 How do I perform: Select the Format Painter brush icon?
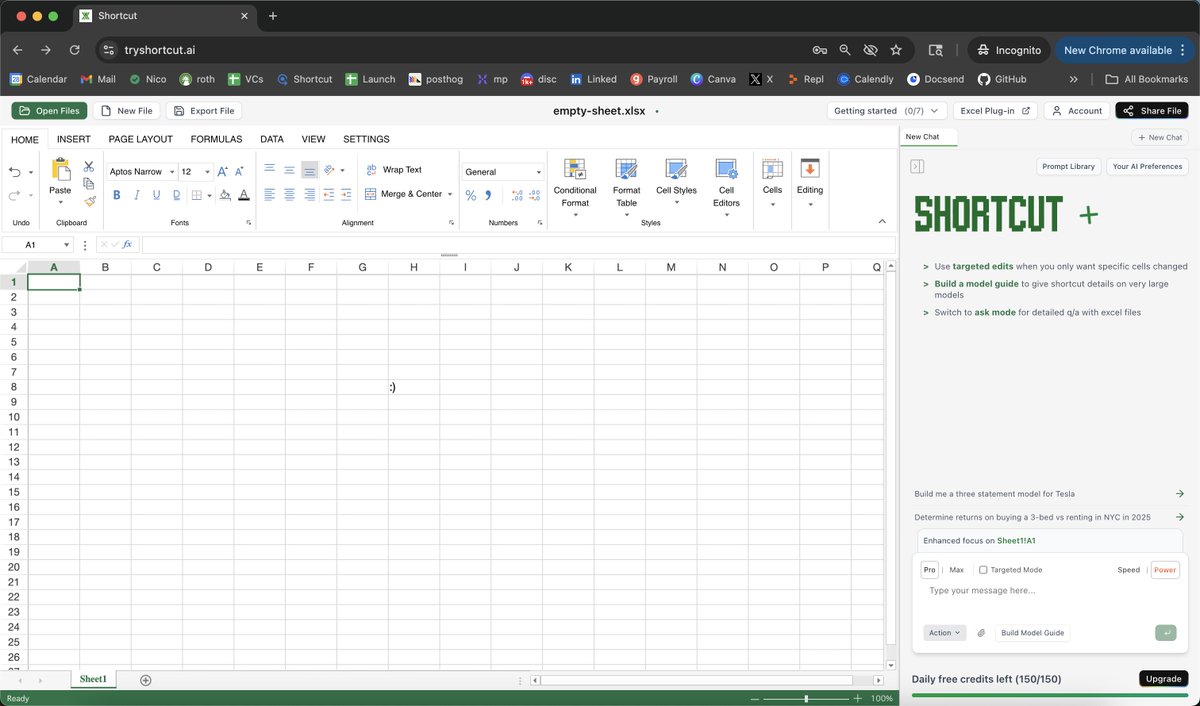point(89,201)
